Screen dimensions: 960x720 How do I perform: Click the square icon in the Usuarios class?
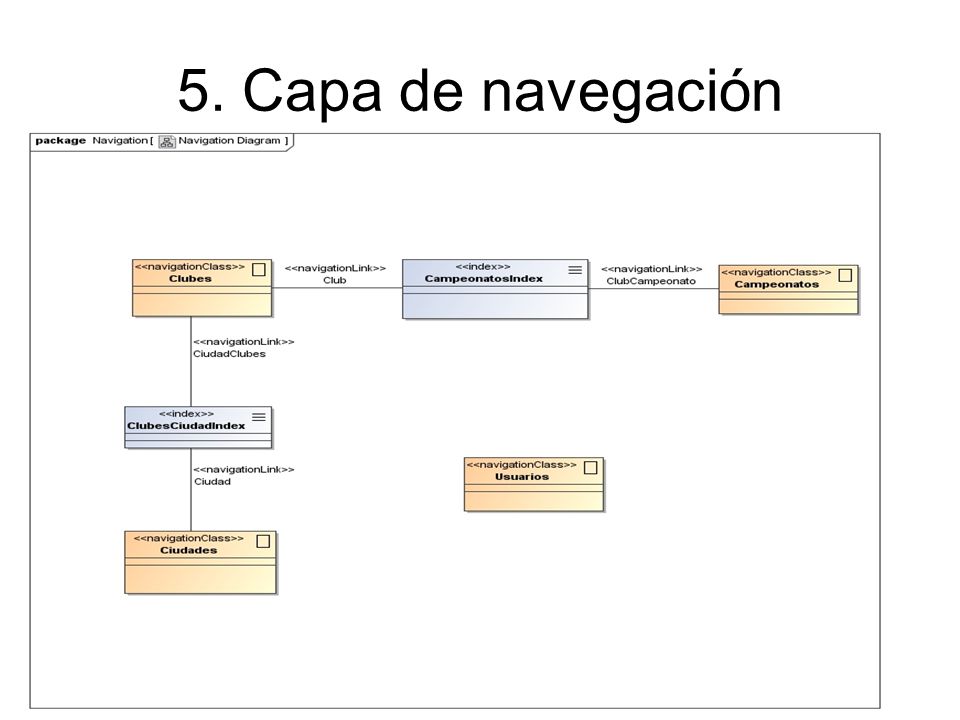coord(590,468)
